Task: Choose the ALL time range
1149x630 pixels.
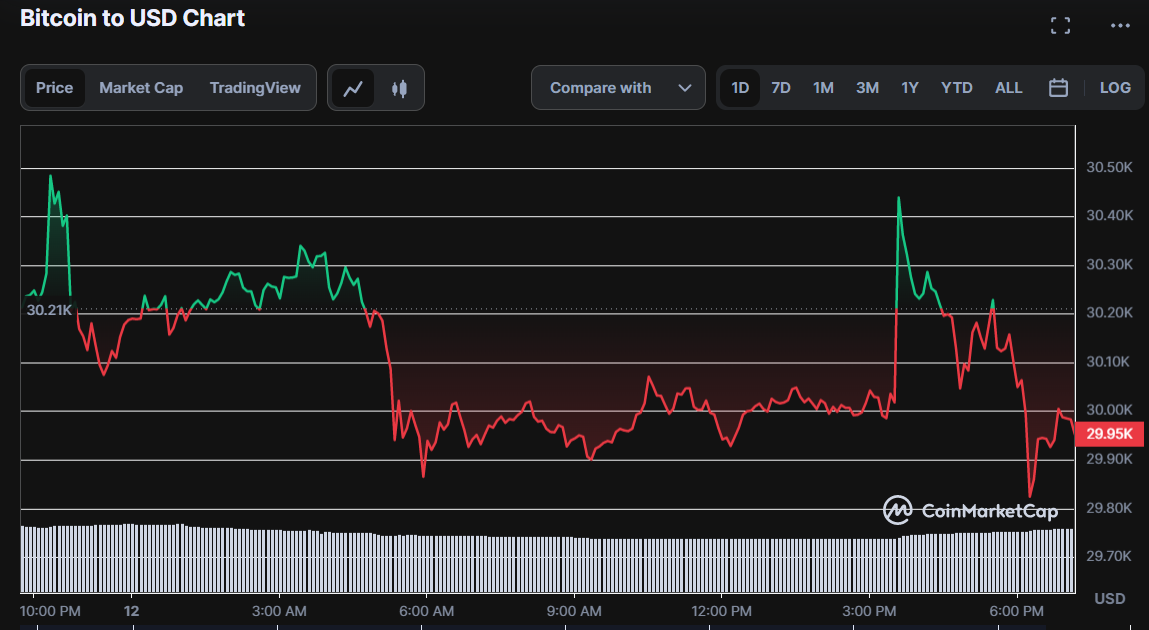Action: (x=1008, y=88)
